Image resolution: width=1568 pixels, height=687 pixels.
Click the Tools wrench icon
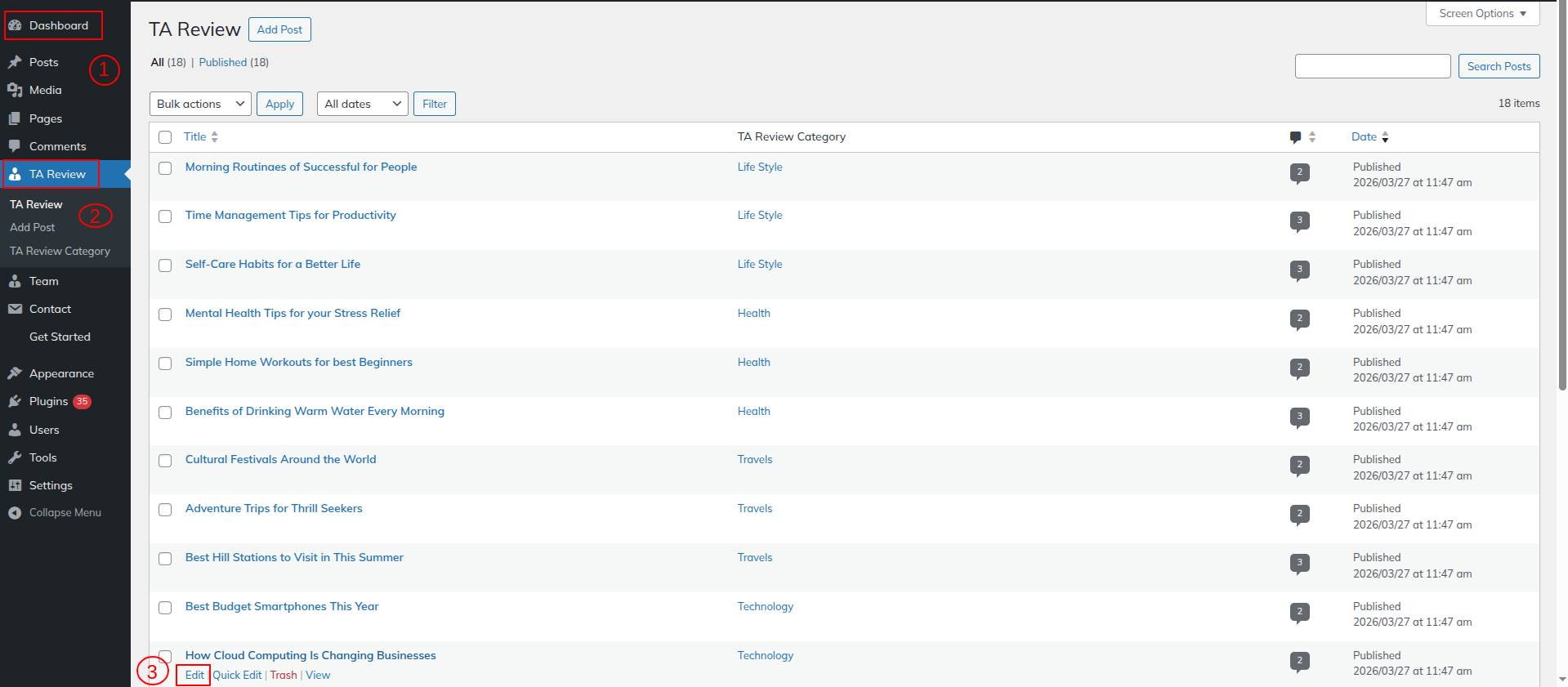[15, 457]
